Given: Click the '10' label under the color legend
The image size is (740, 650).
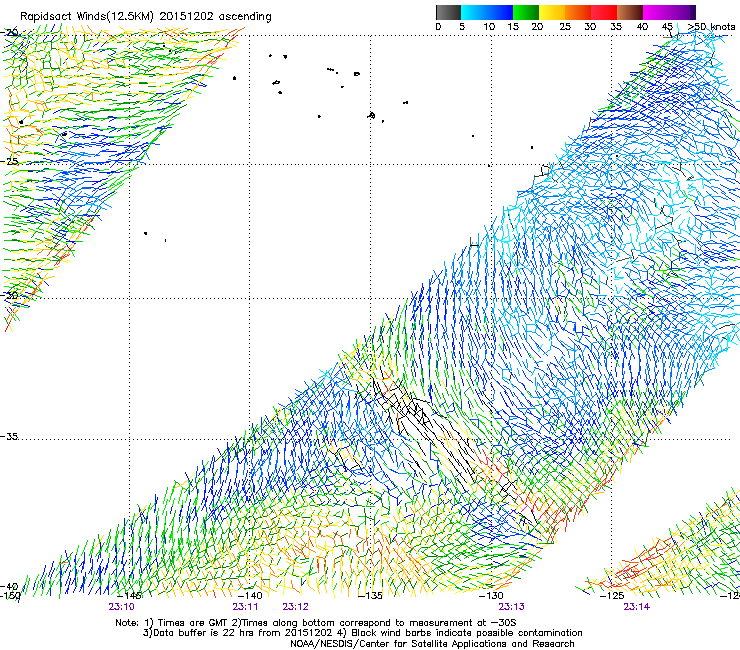Looking at the screenshot, I should (489, 26).
